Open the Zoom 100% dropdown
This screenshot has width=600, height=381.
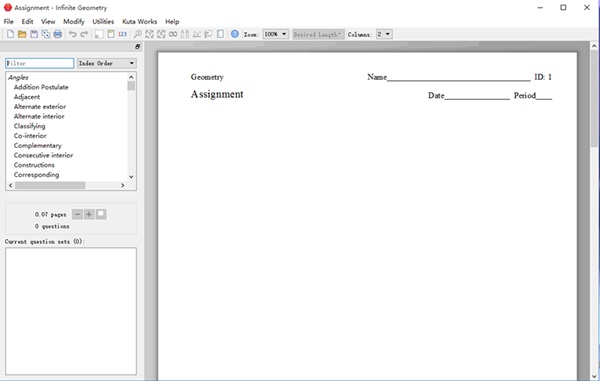pos(276,34)
